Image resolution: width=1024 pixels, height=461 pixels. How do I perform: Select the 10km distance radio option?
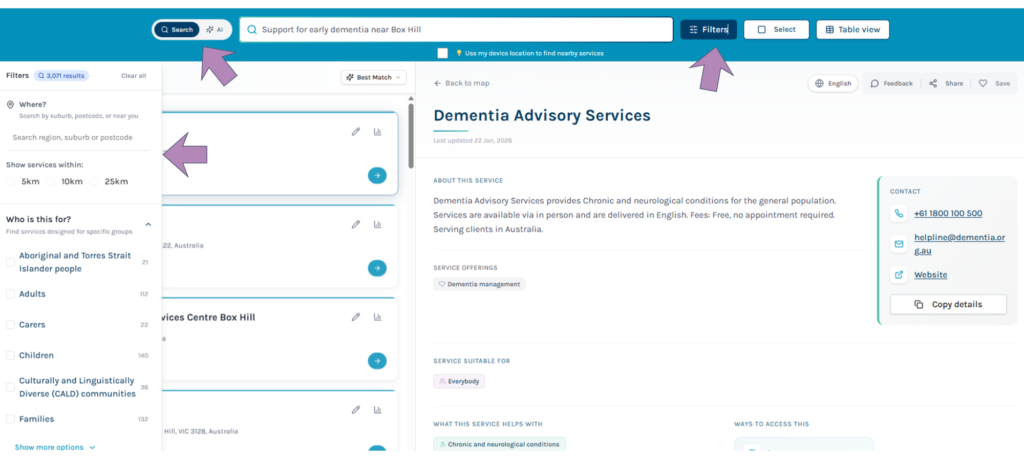click(52, 182)
